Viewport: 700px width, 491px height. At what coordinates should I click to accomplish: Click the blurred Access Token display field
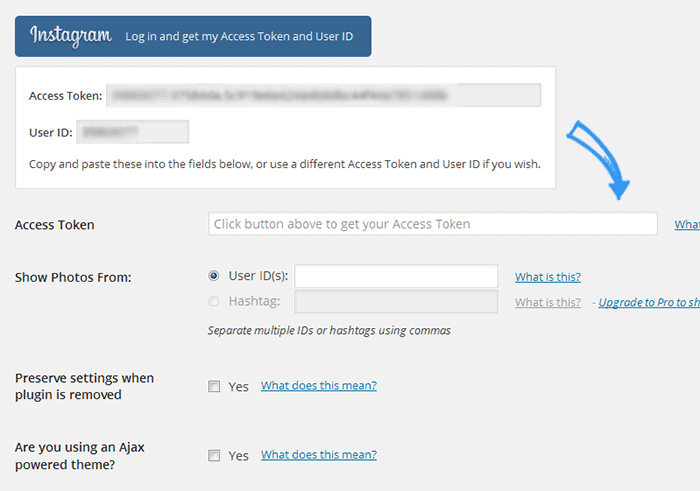click(323, 95)
